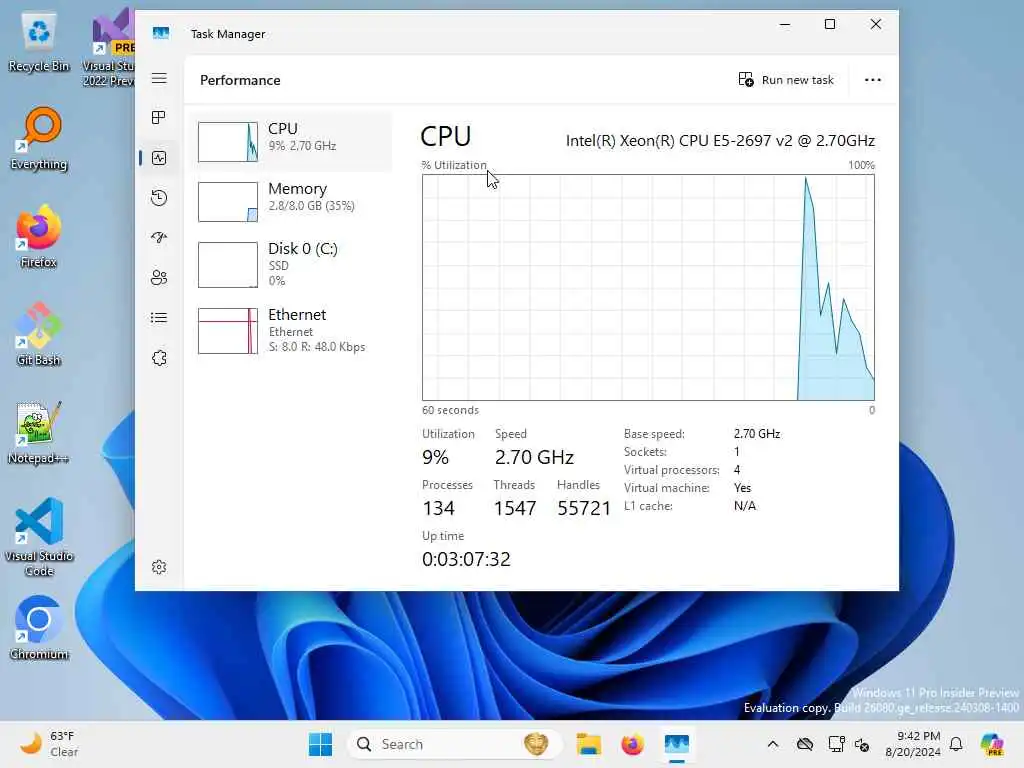Select the Visual Studio 2022 Preview shortcut

[x=108, y=47]
